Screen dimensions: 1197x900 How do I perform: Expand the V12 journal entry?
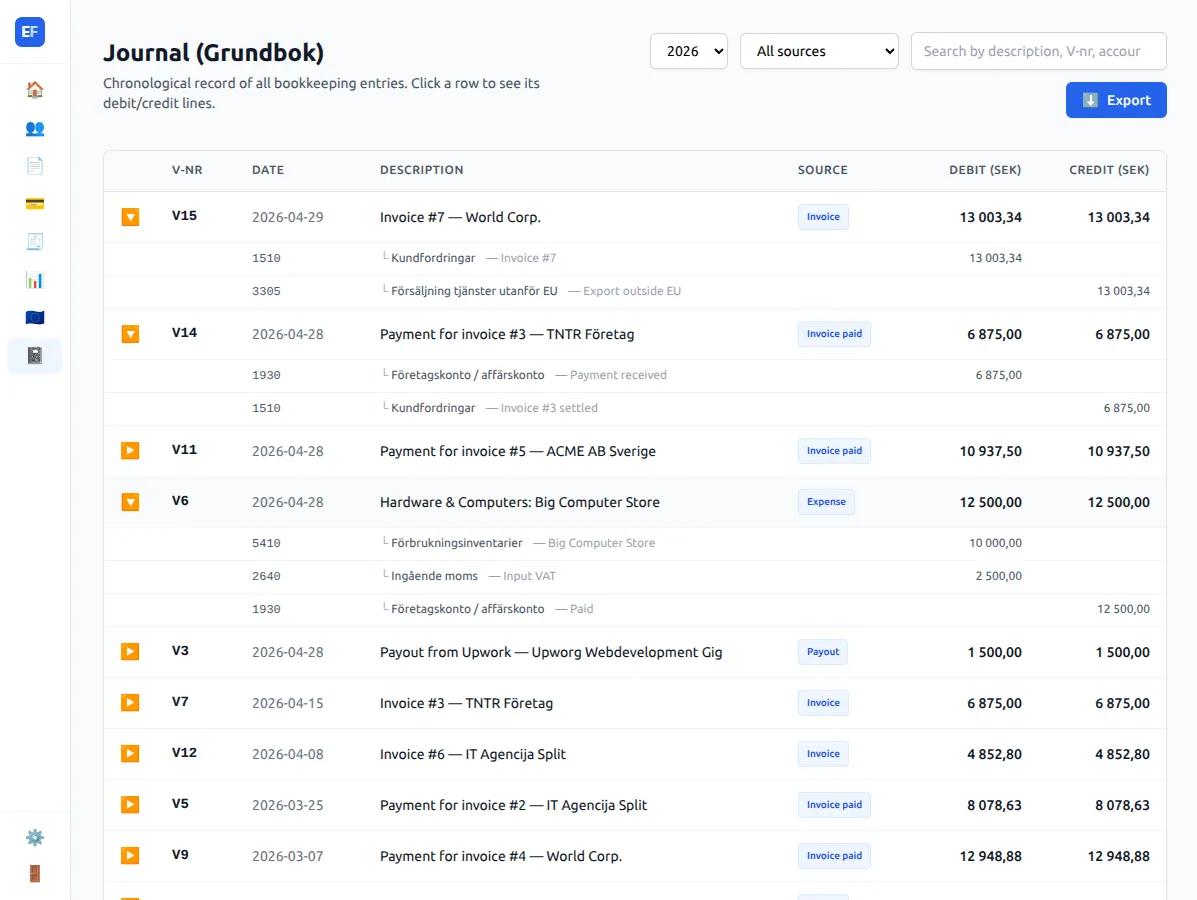point(131,754)
